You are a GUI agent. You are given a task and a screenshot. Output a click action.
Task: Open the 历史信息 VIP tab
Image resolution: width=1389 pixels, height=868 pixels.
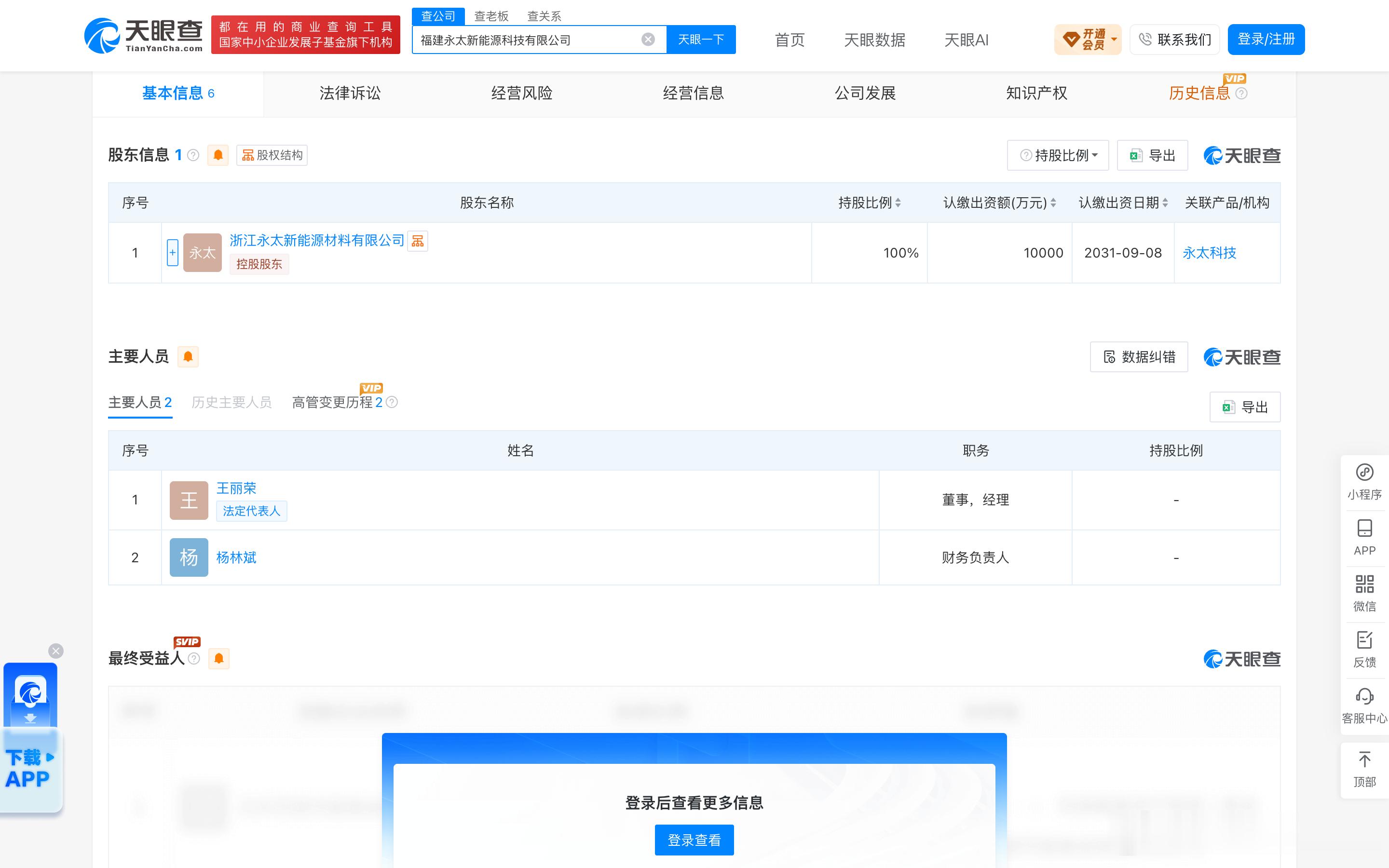click(1199, 93)
